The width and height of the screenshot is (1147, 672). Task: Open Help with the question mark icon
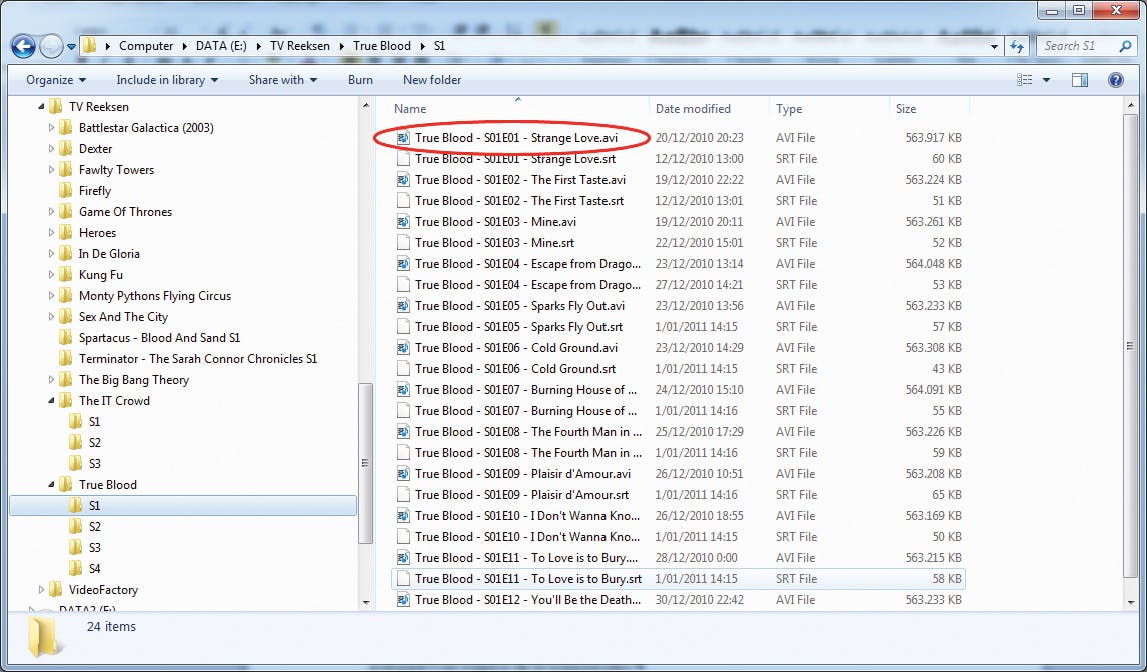pos(1116,80)
